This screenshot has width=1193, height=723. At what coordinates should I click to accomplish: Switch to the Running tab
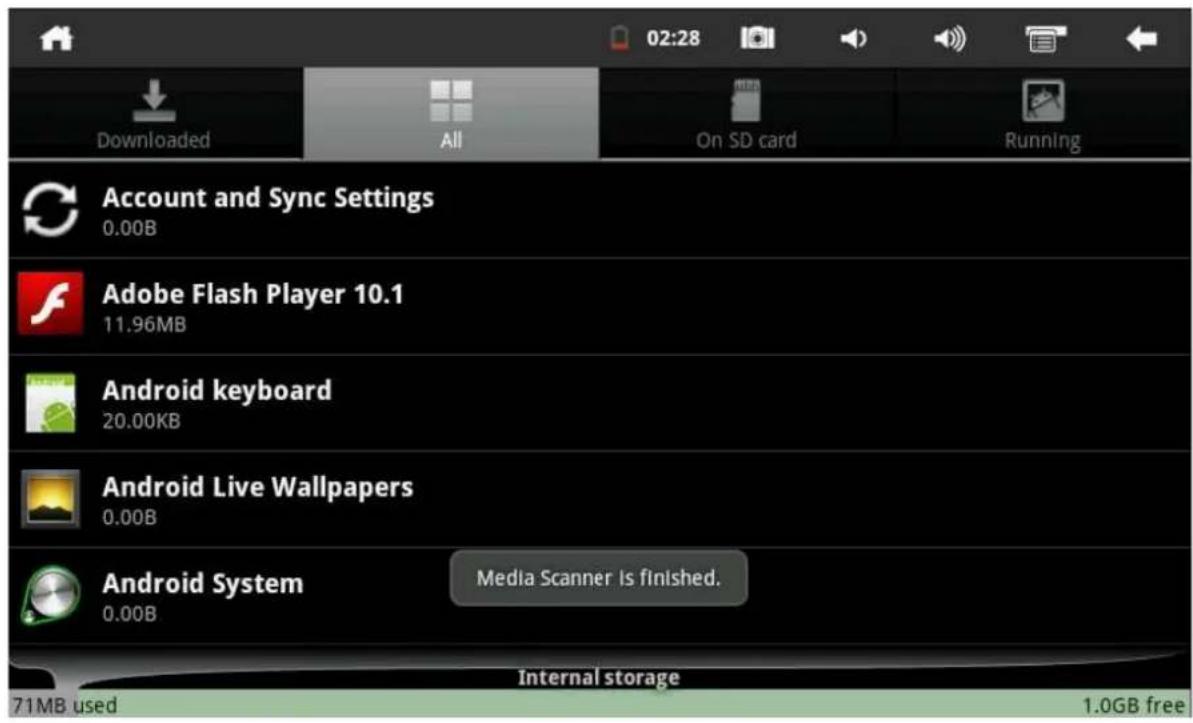pyautogui.click(x=1042, y=113)
